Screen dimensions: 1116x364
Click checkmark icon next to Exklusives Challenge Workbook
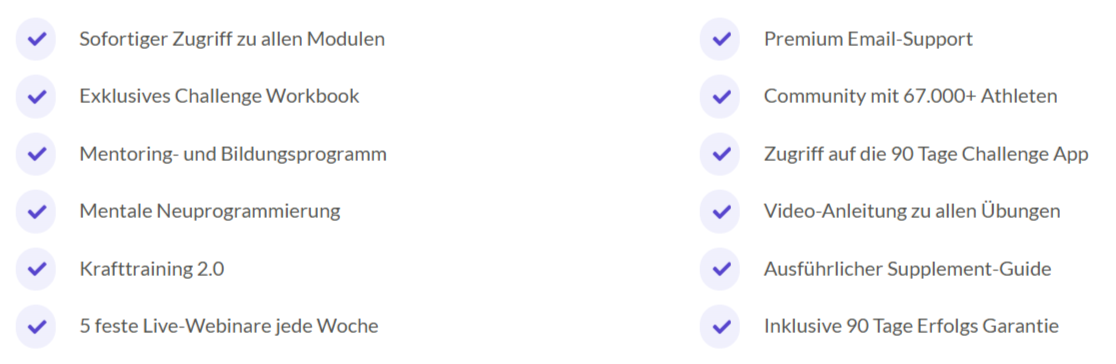[x=36, y=96]
